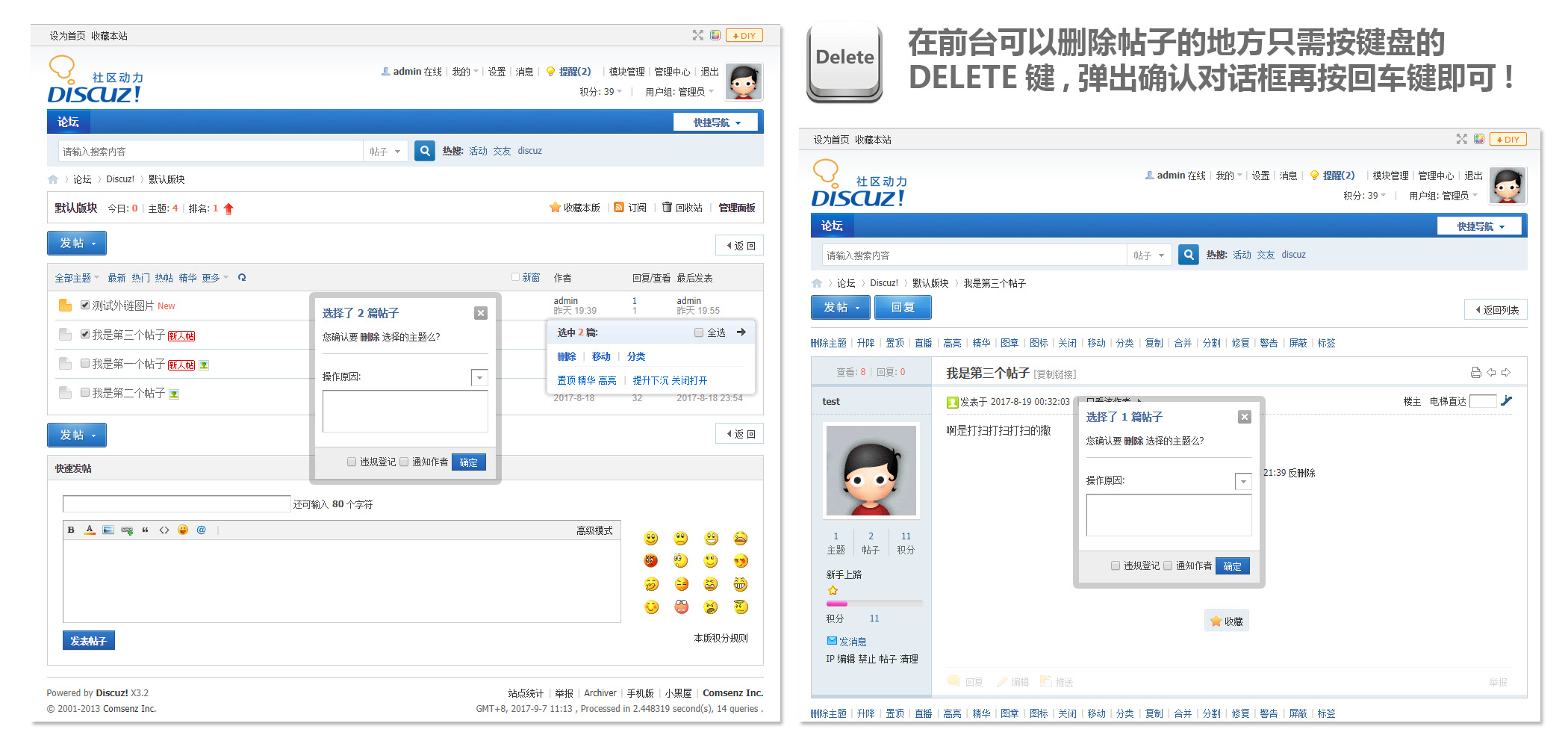Check the 我是第一个帖子 thread checkbox
This screenshot has width=1568, height=750.
pos(85,364)
